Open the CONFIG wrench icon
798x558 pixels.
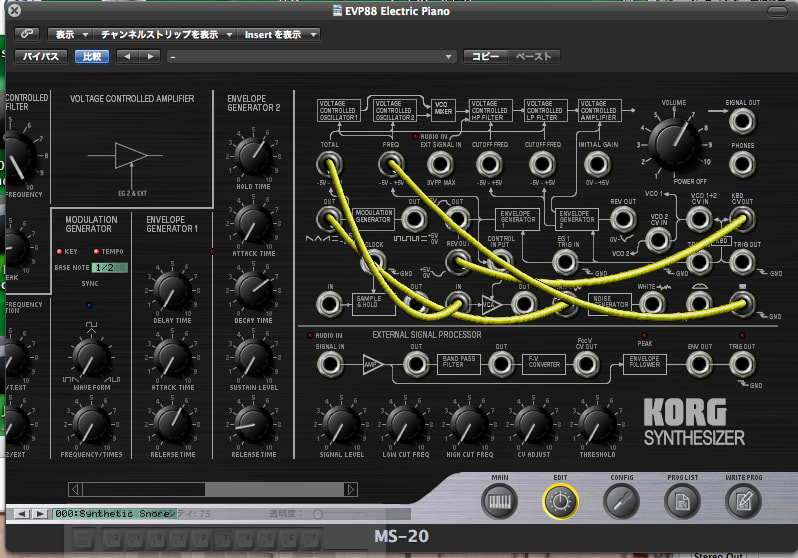click(621, 501)
